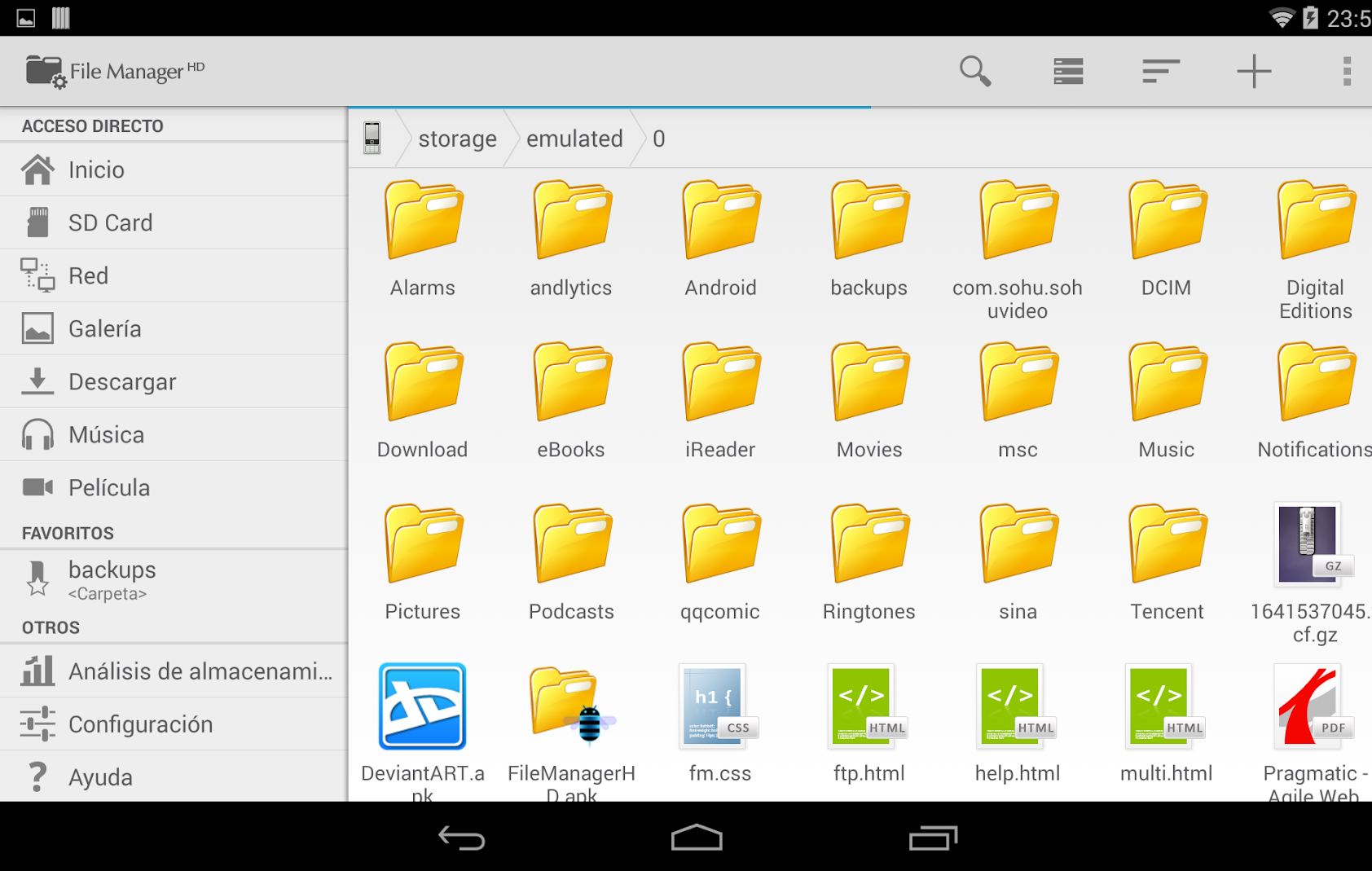
Task: Open the sort options icon
Action: pos(1160,72)
